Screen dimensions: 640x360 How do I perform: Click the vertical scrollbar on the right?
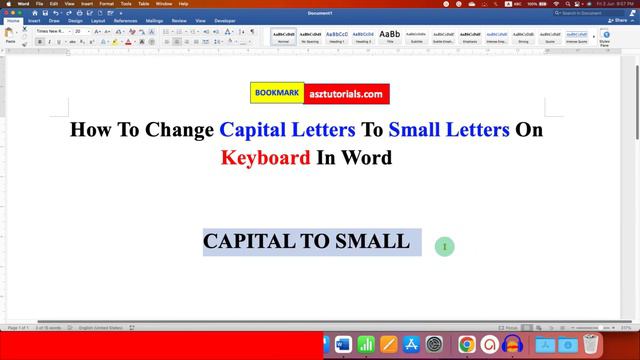click(637, 102)
